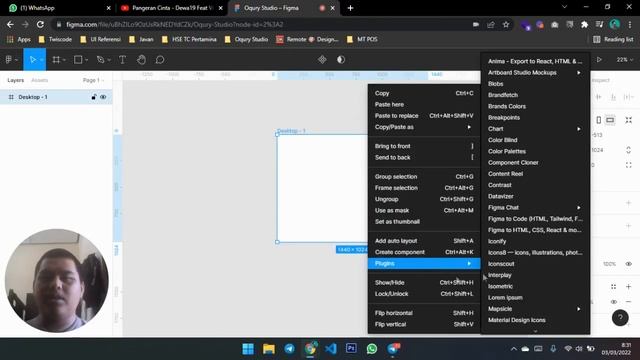Select the Hand tool
This screenshot has height=360, width=640.
point(141,60)
